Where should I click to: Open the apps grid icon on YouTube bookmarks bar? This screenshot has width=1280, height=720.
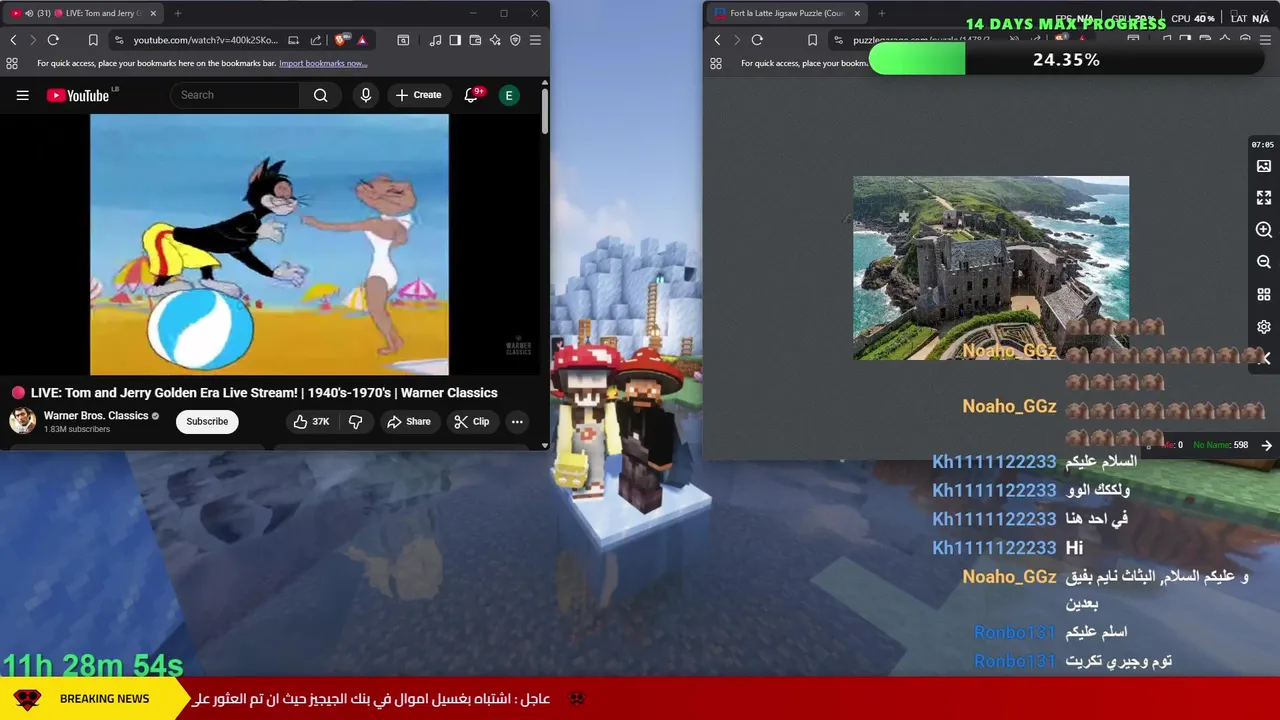click(x=12, y=63)
